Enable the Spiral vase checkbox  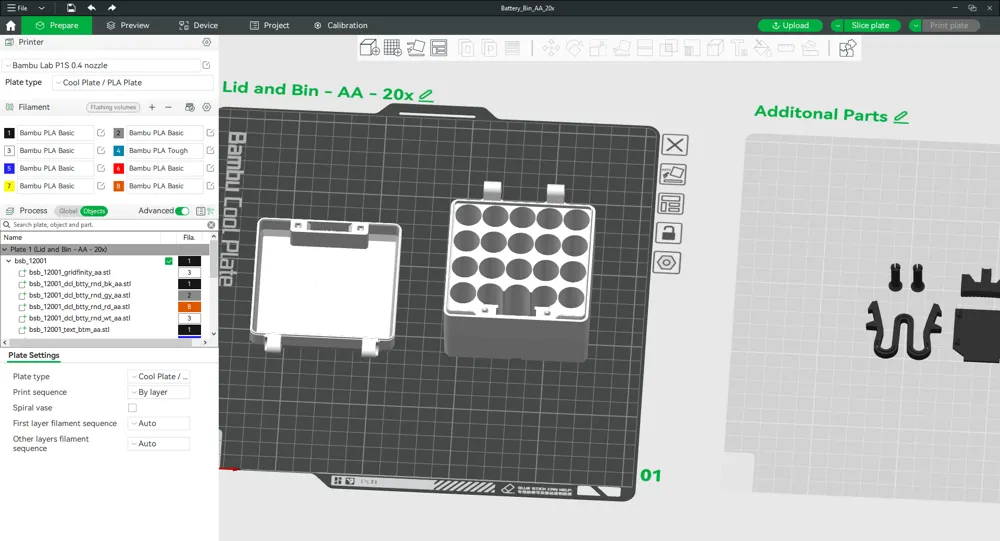(132, 408)
